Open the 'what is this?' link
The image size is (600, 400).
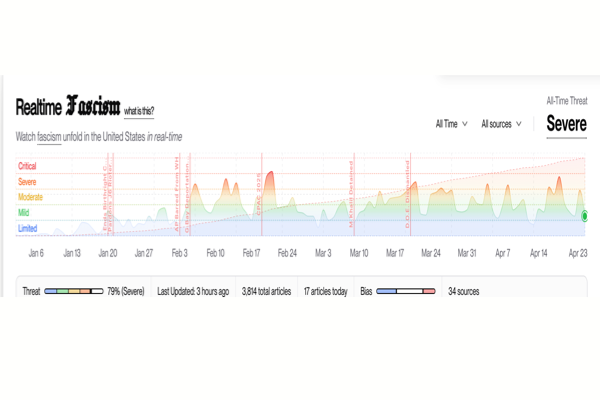click(139, 110)
